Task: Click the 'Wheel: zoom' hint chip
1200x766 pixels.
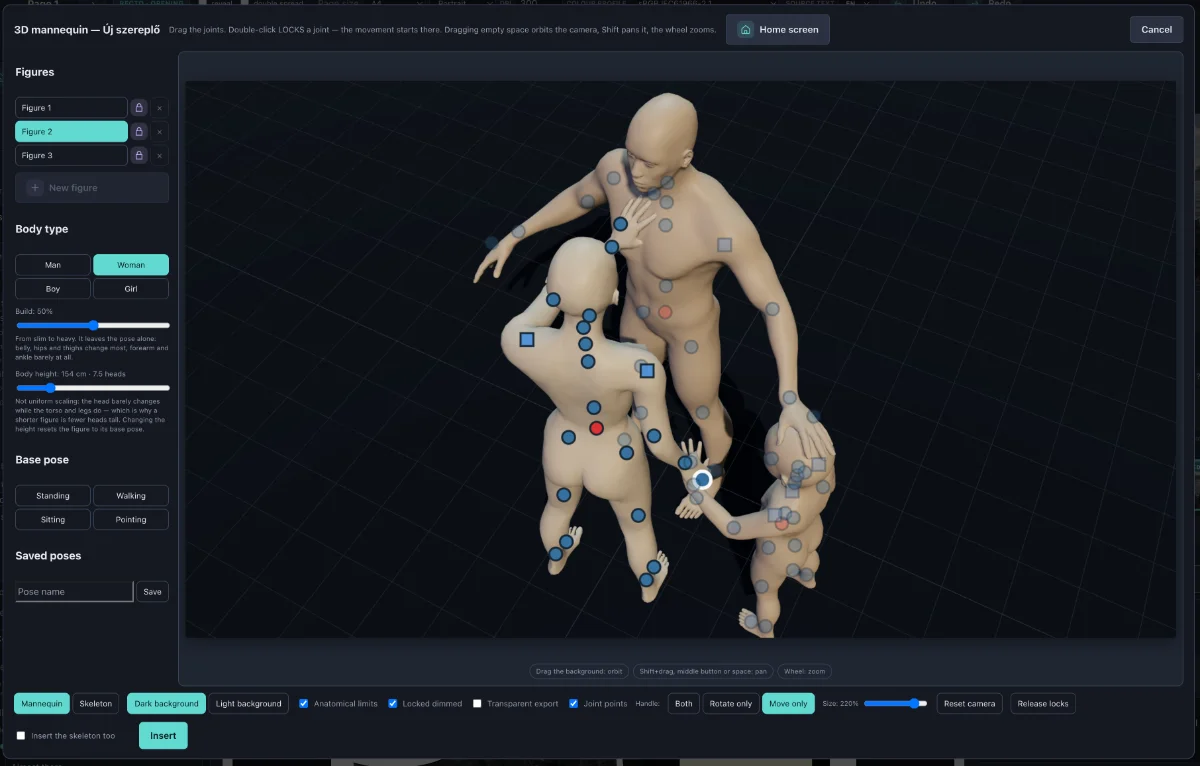Action: coord(803,672)
